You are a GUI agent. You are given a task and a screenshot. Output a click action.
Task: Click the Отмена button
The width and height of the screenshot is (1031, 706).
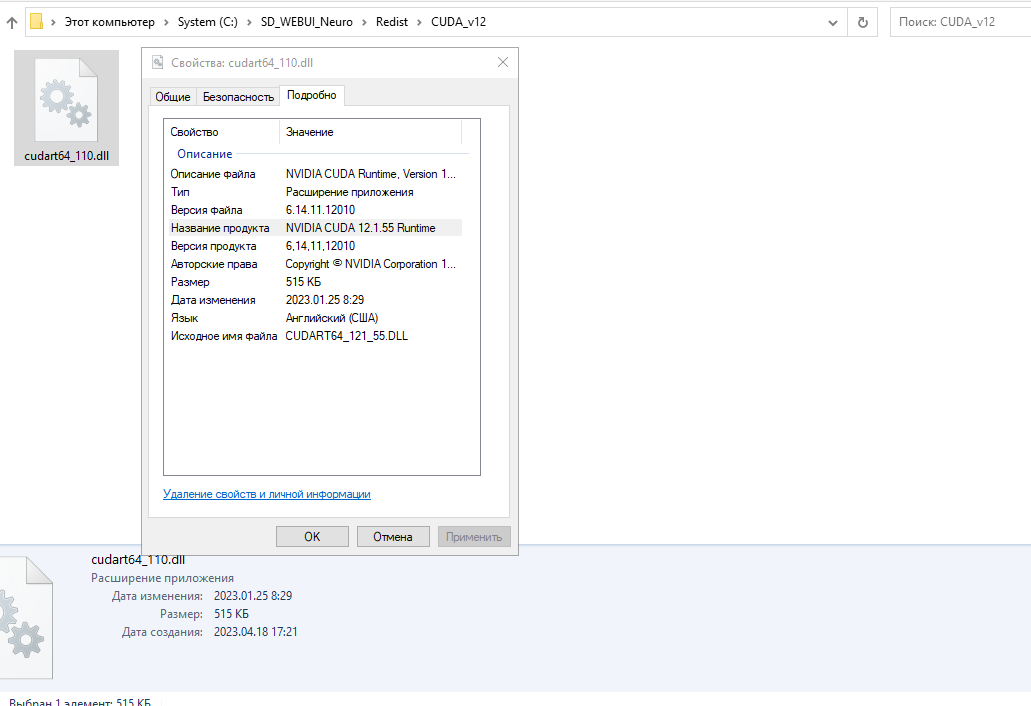[393, 536]
